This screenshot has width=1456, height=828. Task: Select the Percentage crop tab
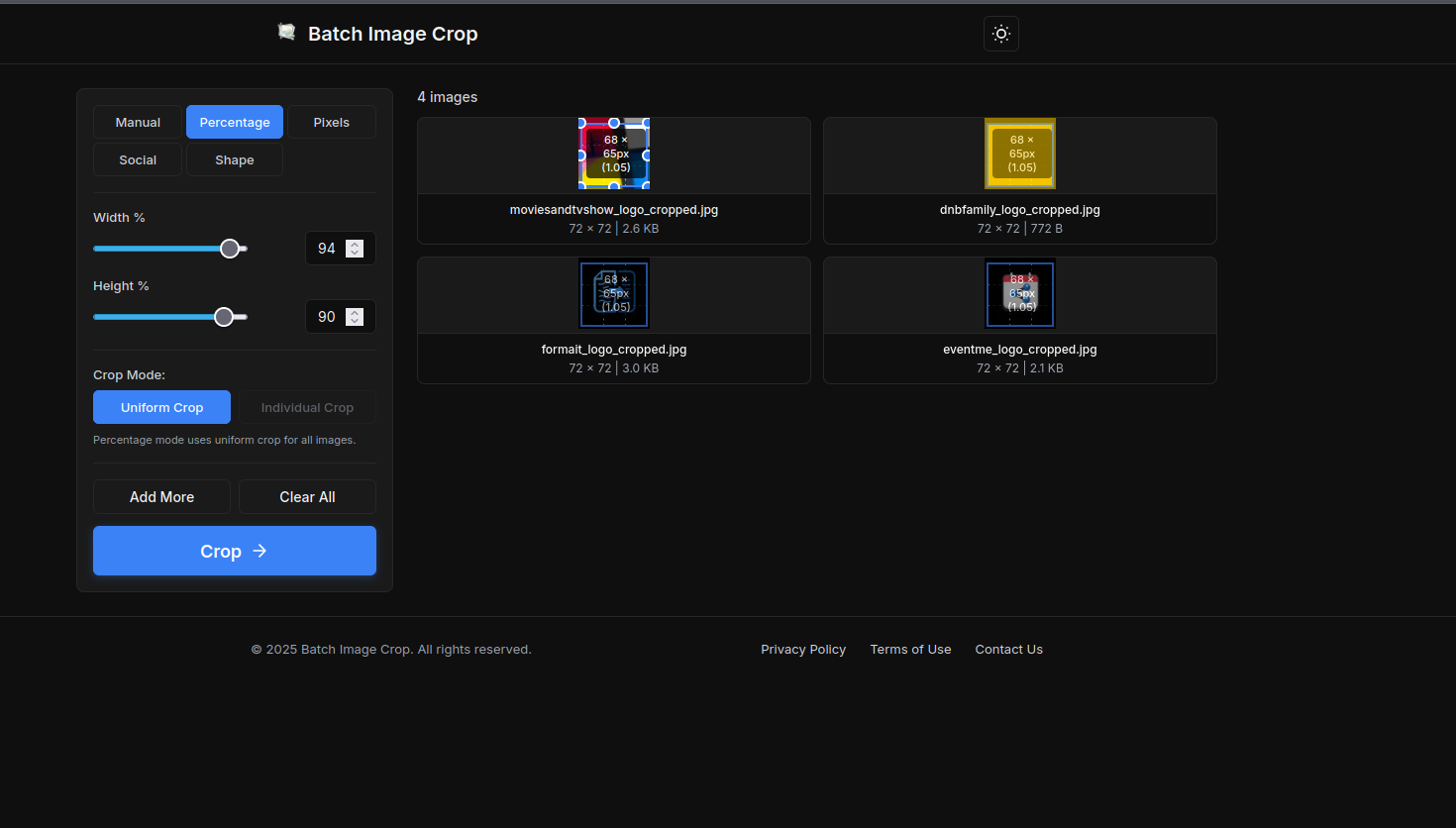click(235, 122)
